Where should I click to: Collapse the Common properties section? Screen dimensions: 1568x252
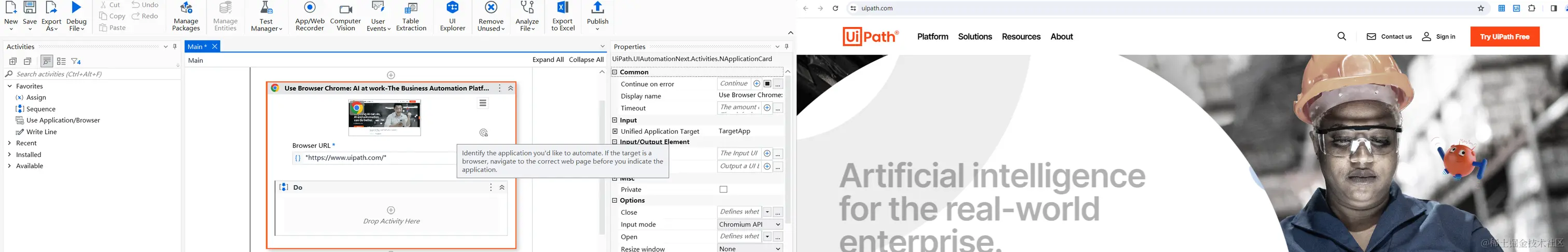tap(614, 72)
